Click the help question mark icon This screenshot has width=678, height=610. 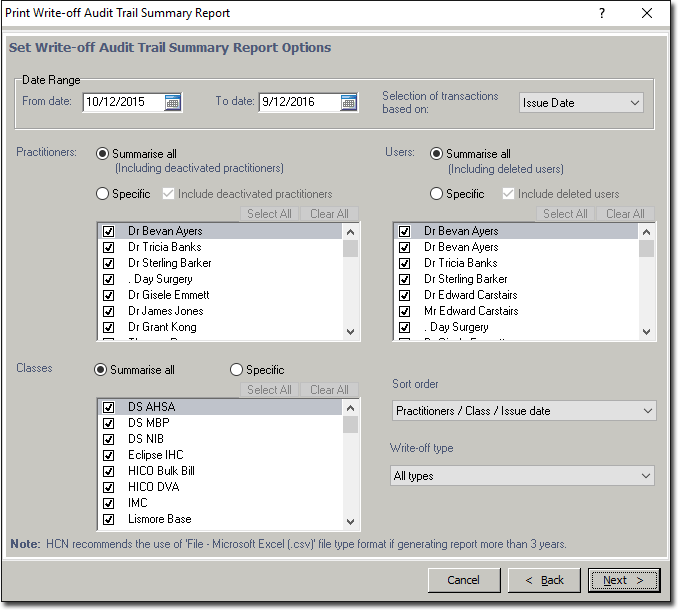(x=601, y=13)
